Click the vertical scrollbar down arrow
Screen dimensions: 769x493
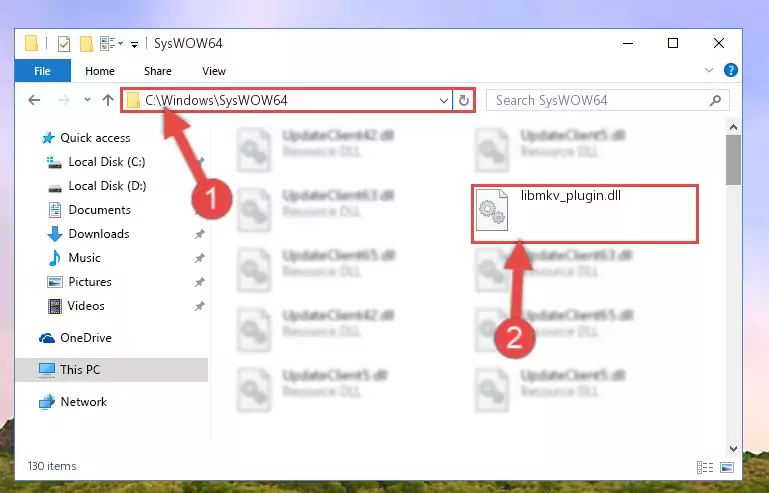tap(733, 449)
